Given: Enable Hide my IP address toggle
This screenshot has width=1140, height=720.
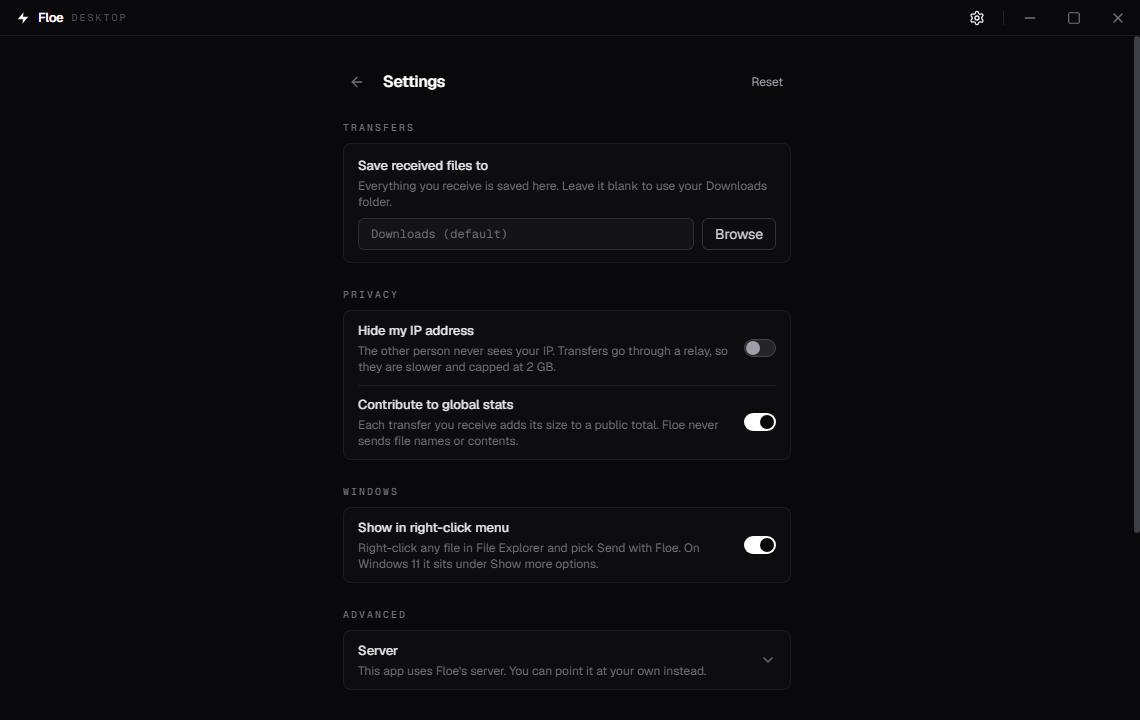Looking at the screenshot, I should [759, 348].
